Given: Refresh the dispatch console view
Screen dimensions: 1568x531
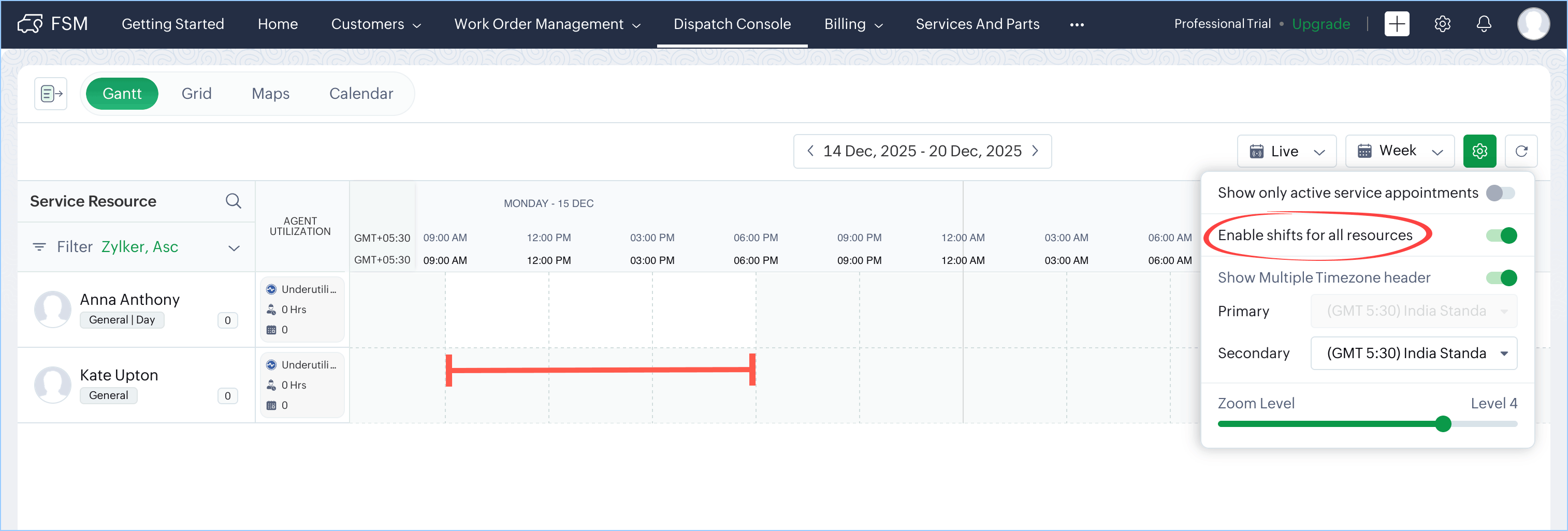Looking at the screenshot, I should tap(1520, 152).
